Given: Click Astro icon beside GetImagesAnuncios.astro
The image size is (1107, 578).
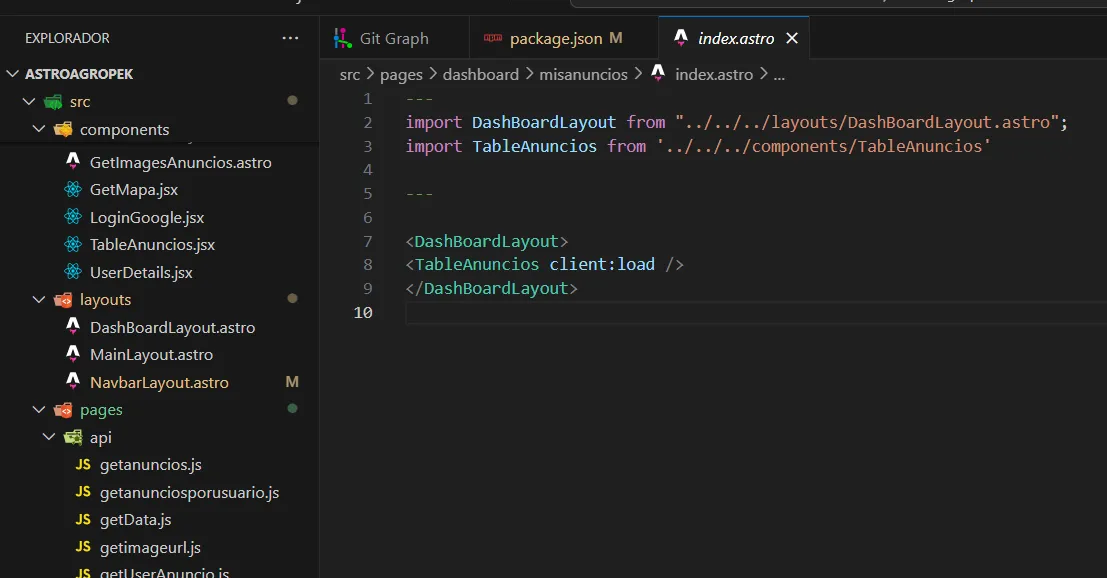Looking at the screenshot, I should click(x=73, y=162).
